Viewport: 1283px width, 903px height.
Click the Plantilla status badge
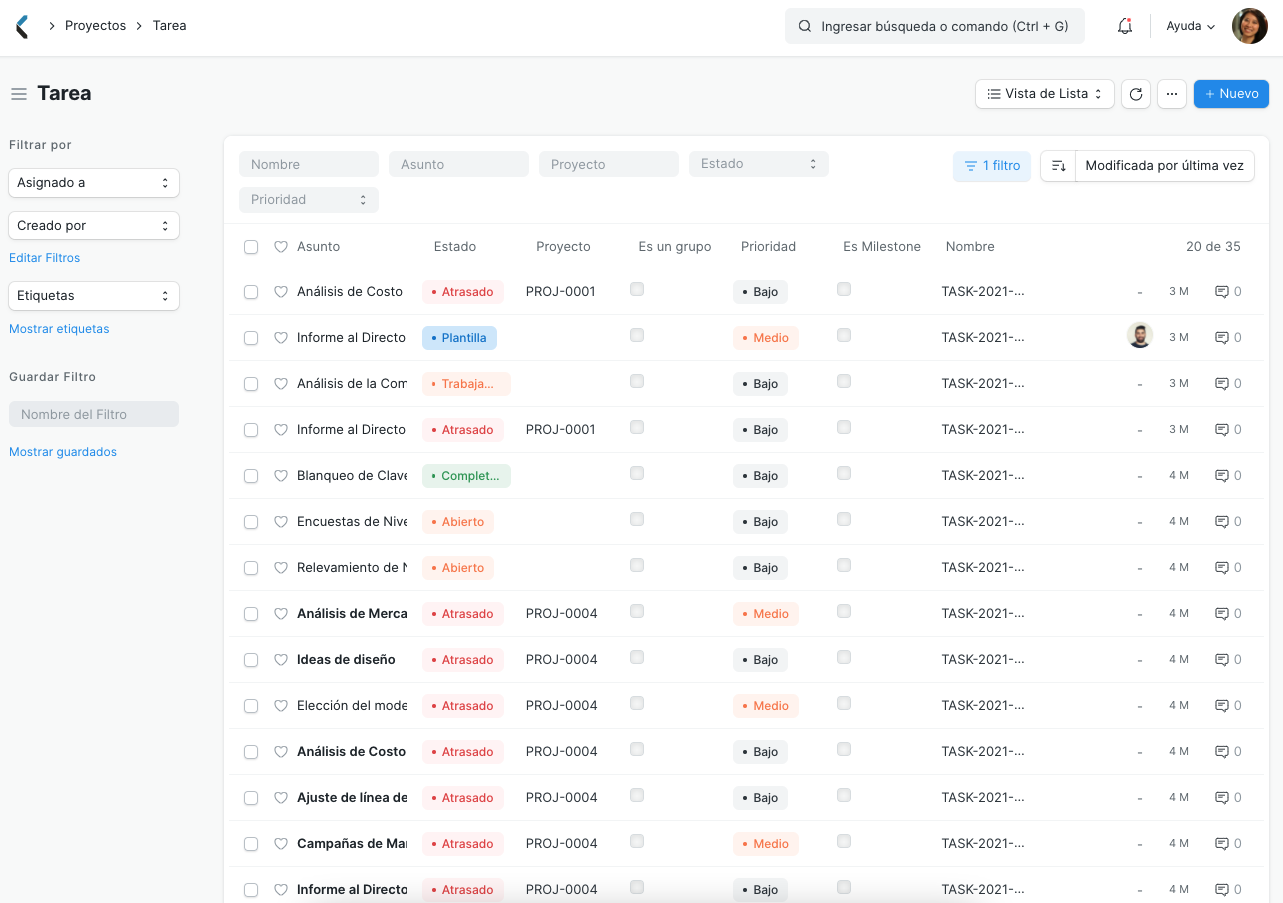[459, 338]
